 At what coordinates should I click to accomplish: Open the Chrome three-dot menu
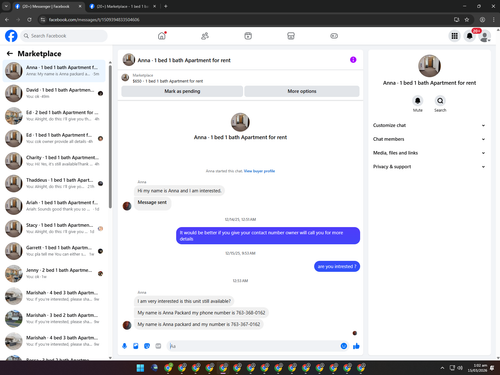[494, 20]
